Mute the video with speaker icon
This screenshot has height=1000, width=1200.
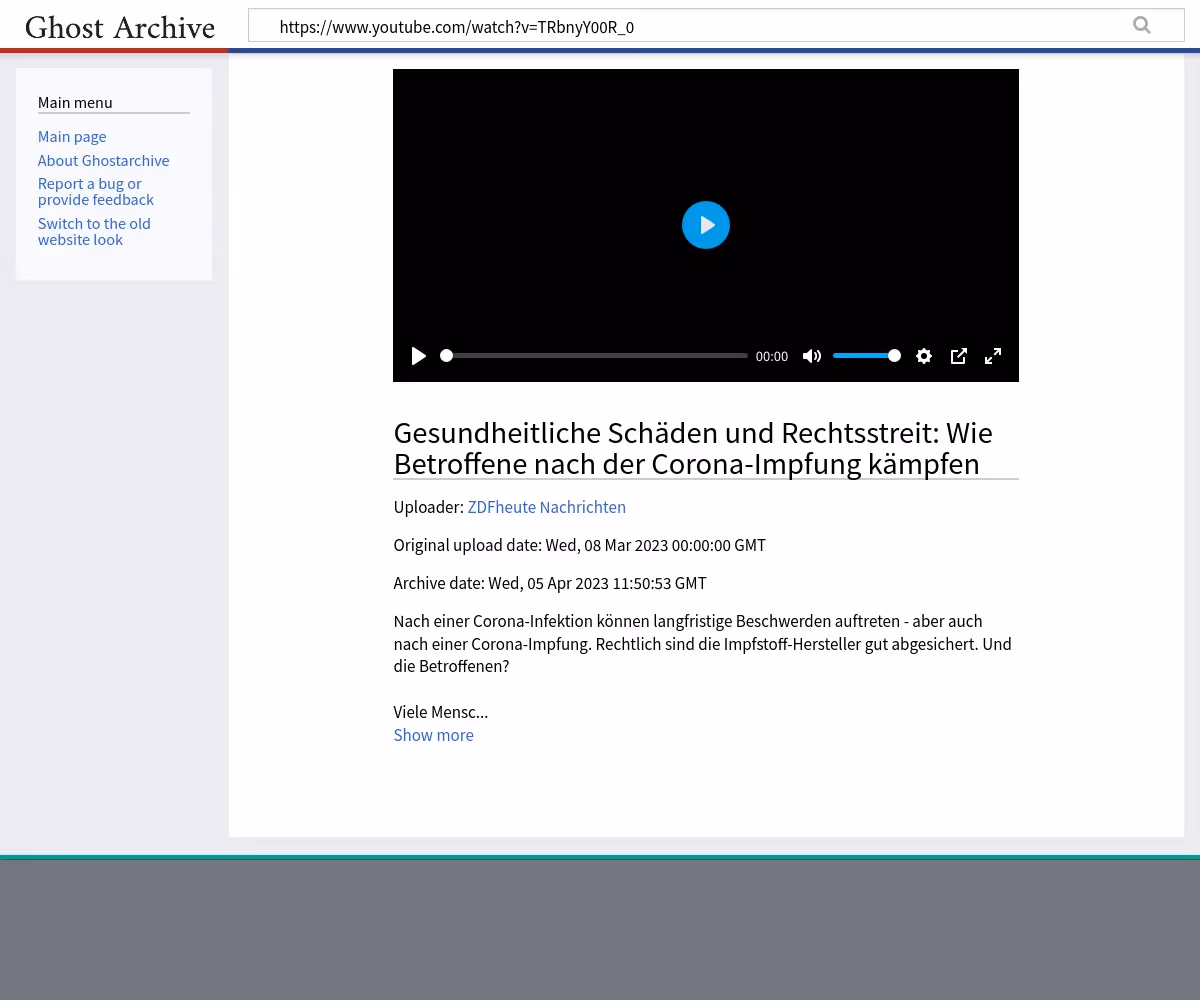click(812, 356)
